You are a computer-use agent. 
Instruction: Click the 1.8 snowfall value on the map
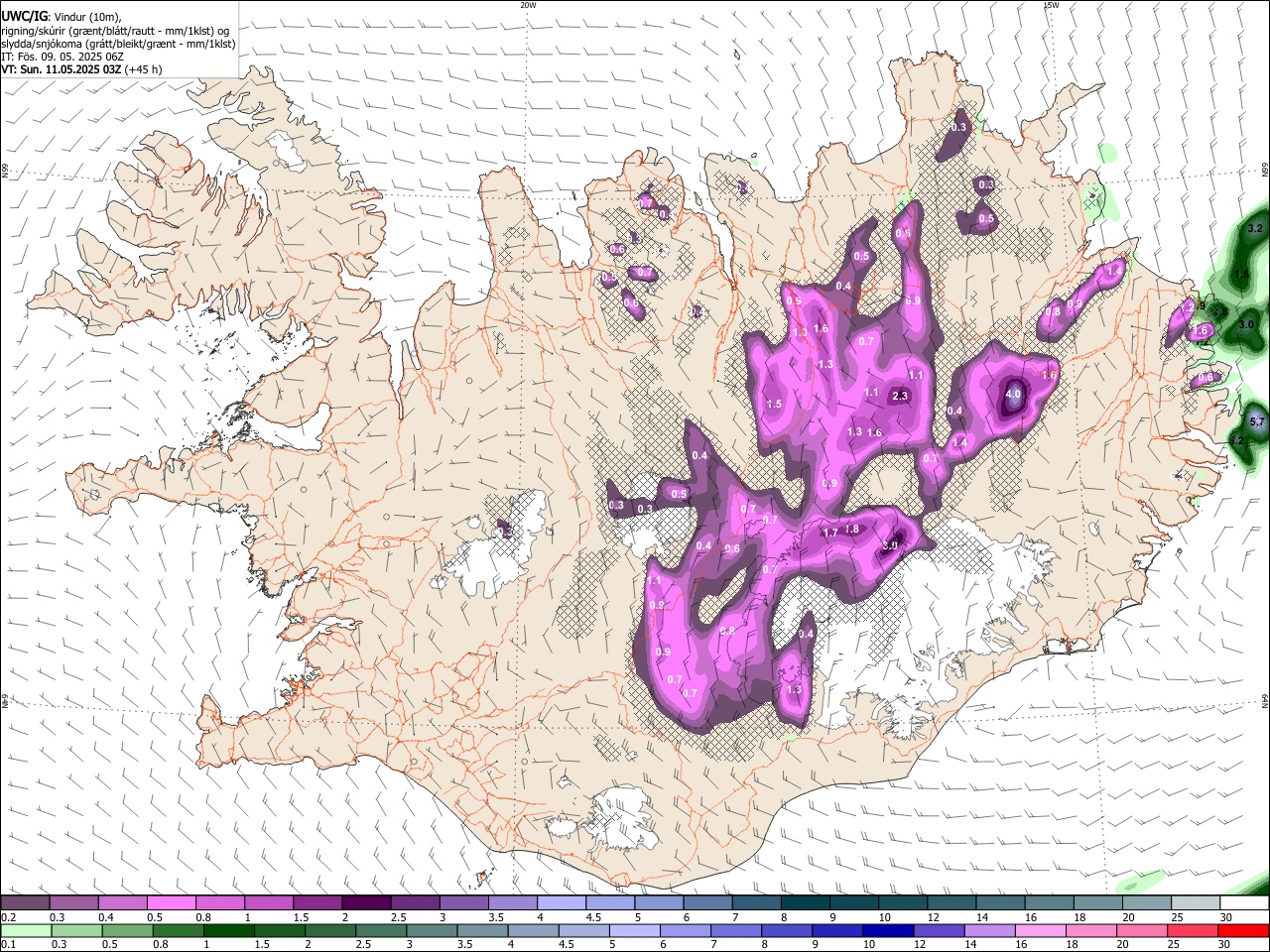pos(851,530)
